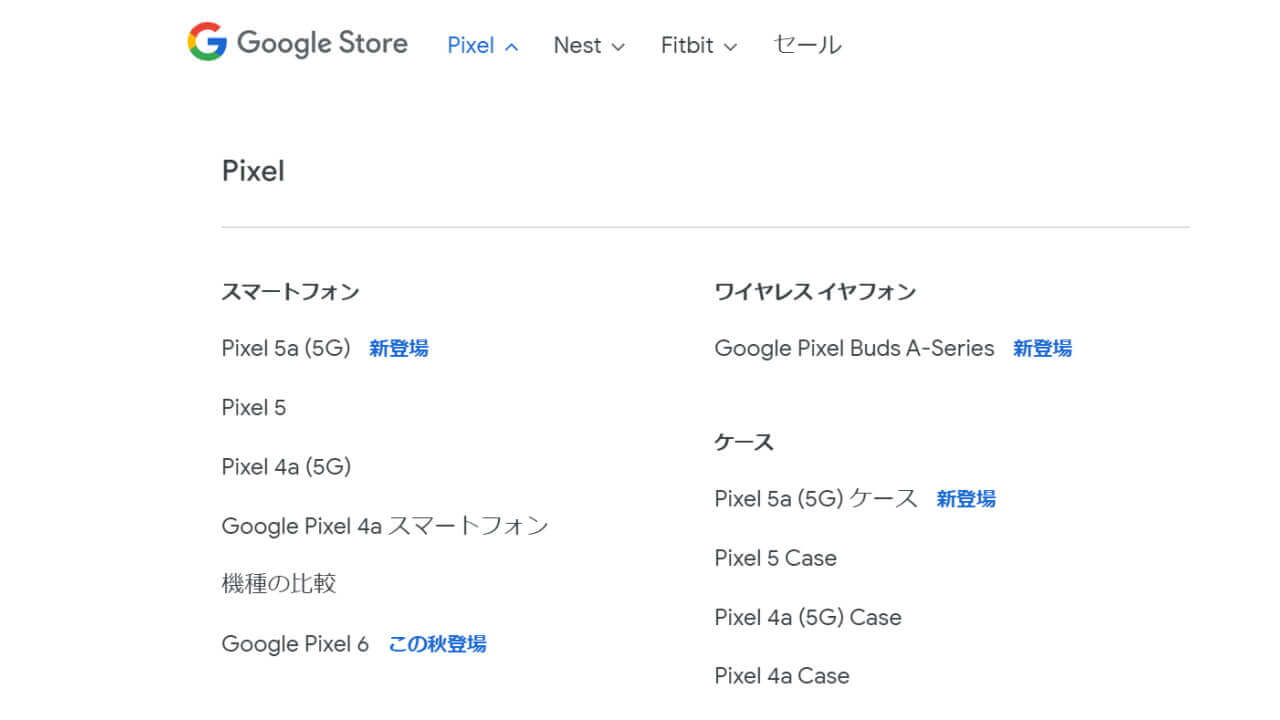
Task: Click the この秋登場 badge
Action: click(437, 643)
